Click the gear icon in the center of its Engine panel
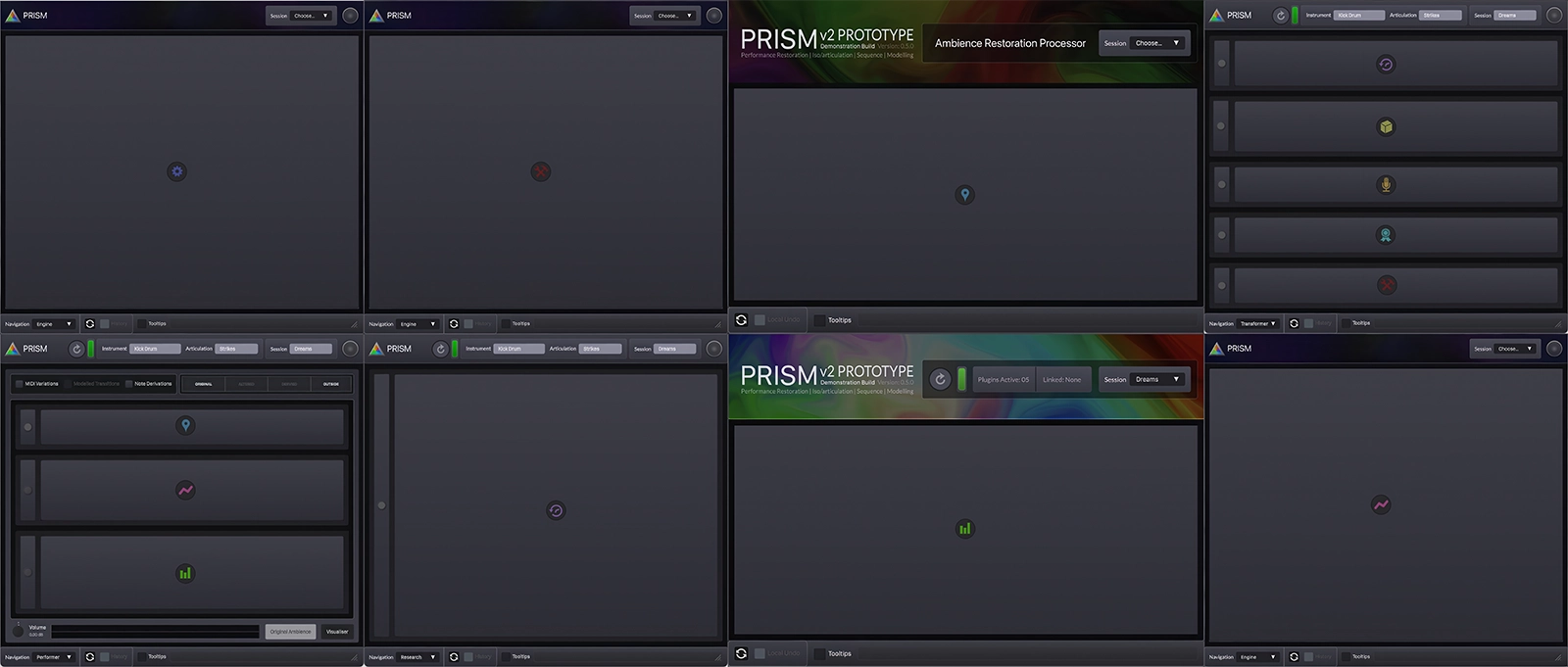The width and height of the screenshot is (1568, 667). pos(176,171)
